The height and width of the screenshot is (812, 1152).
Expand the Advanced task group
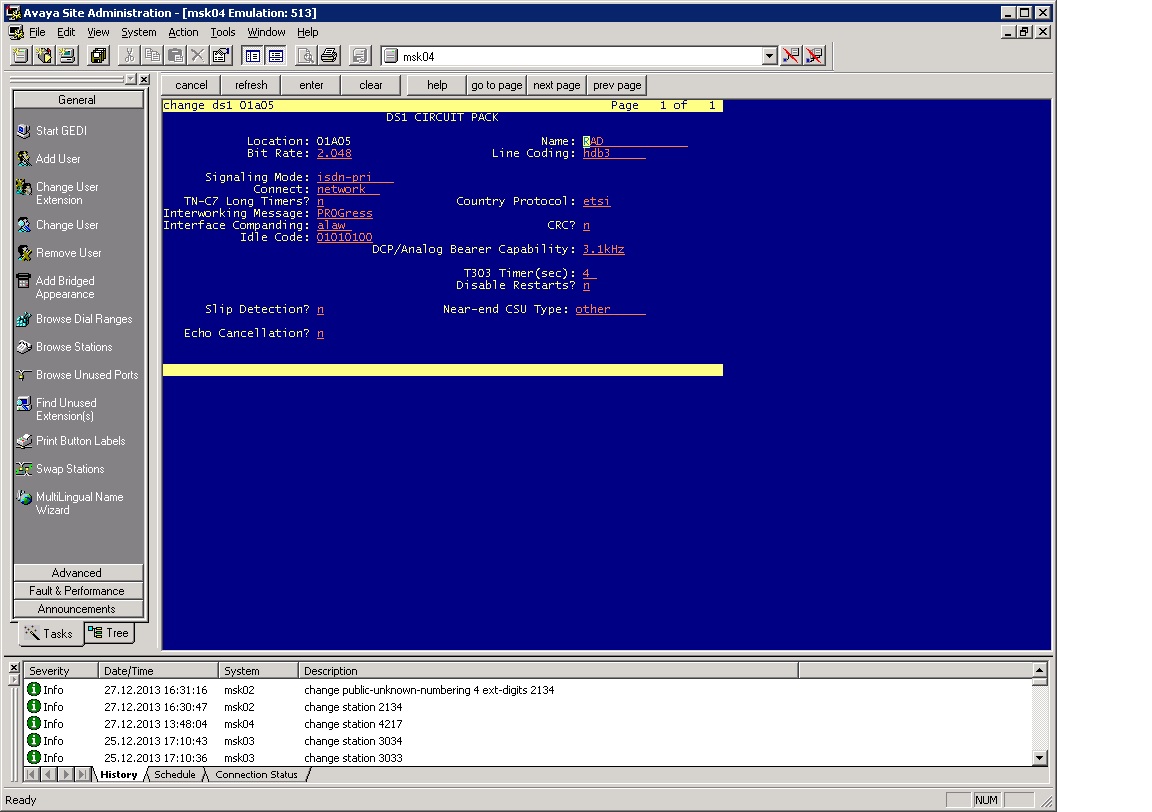pos(78,573)
